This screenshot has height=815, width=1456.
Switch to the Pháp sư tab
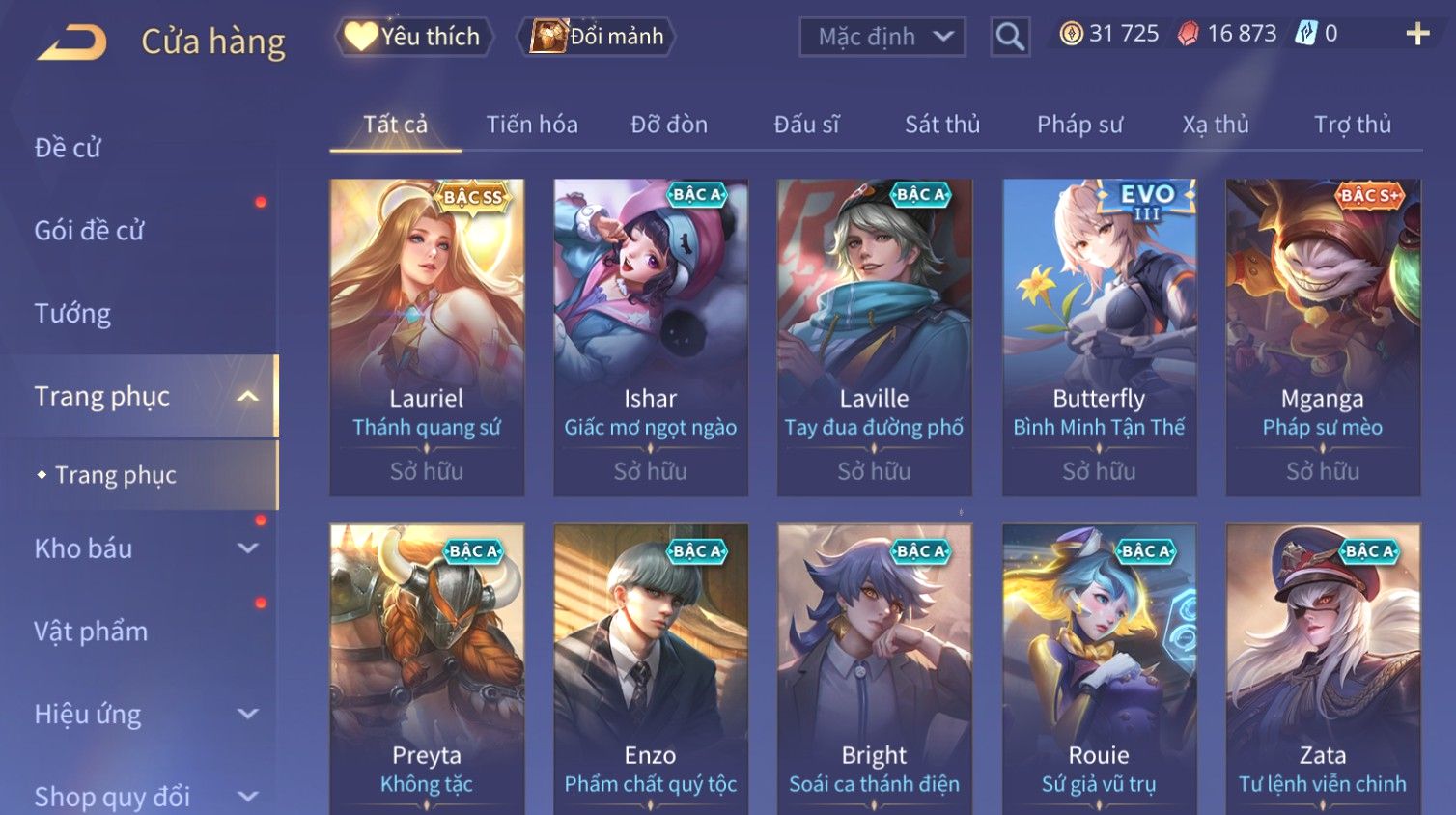[1079, 125]
